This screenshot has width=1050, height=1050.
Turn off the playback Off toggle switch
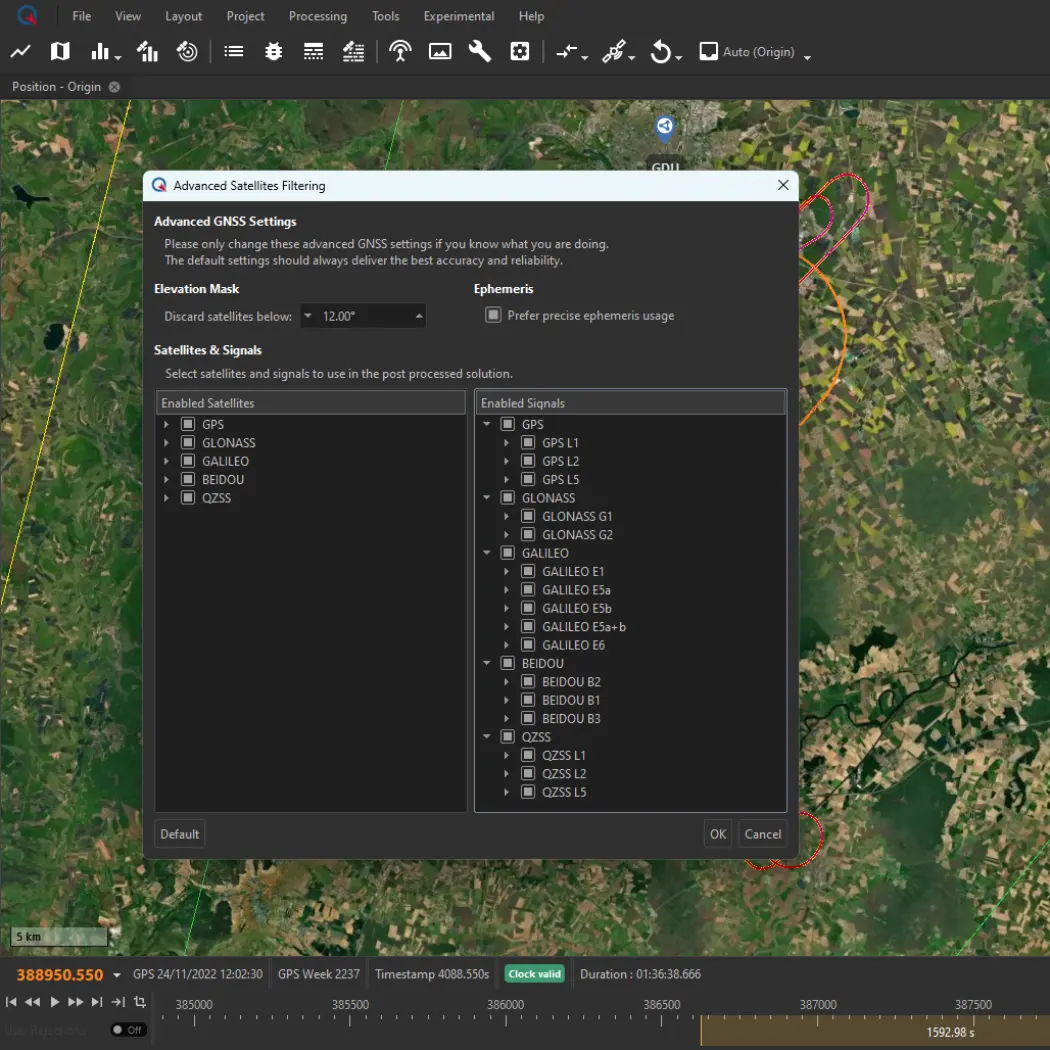pos(128,1029)
